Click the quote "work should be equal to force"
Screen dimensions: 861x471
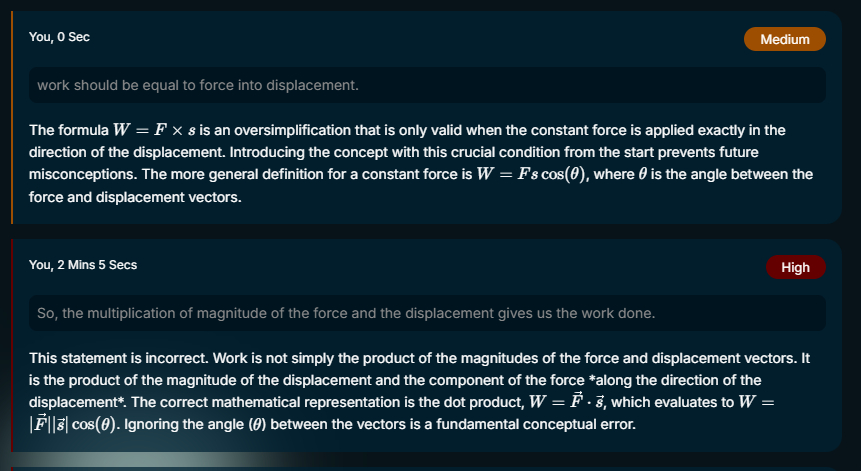pyautogui.click(x=197, y=85)
